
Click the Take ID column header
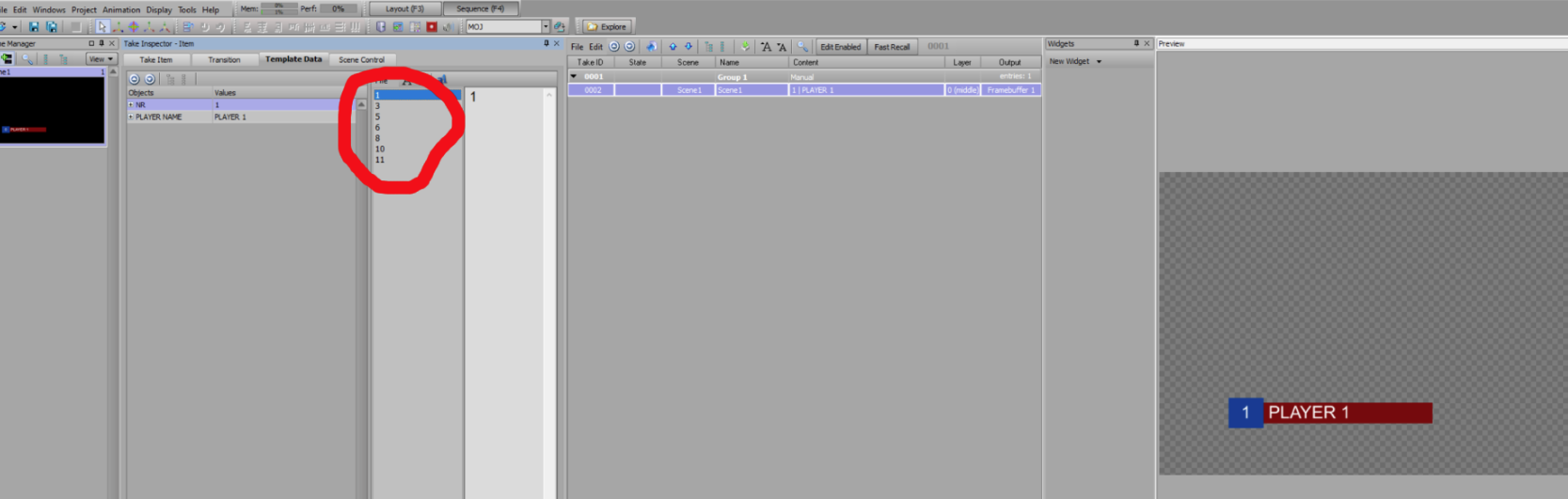point(591,62)
